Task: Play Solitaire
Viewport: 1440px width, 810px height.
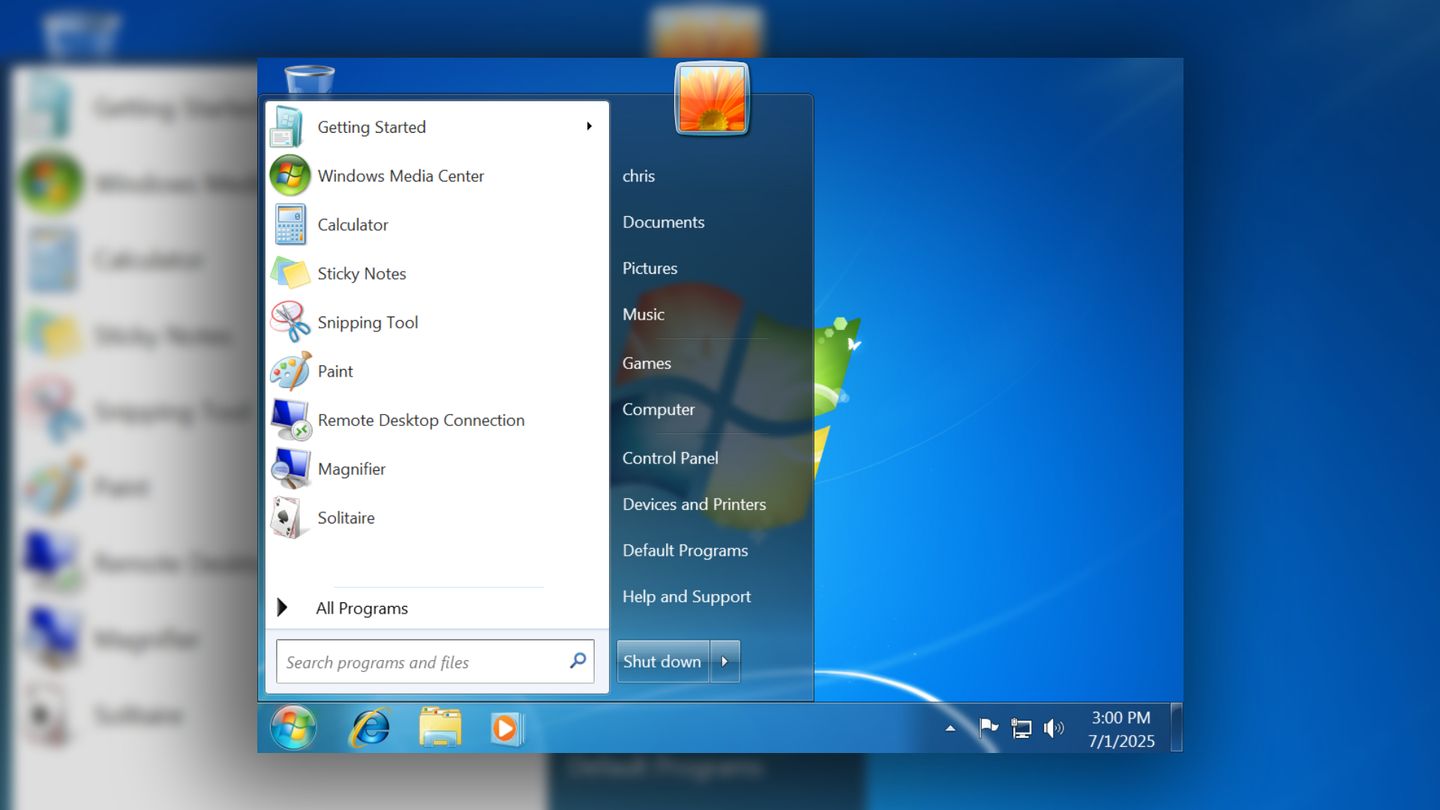Action: coord(346,518)
